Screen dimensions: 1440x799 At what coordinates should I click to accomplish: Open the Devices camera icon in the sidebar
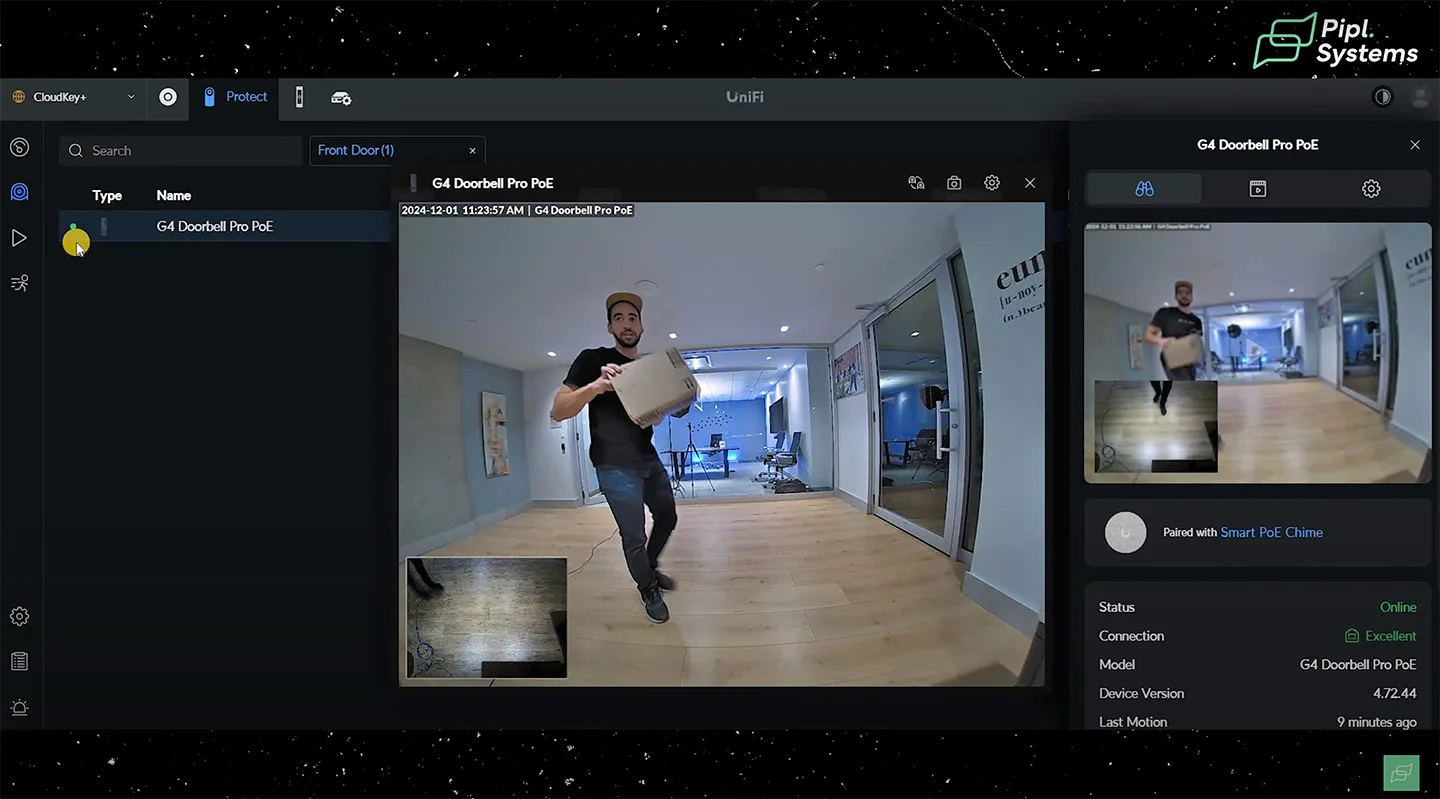pyautogui.click(x=19, y=192)
